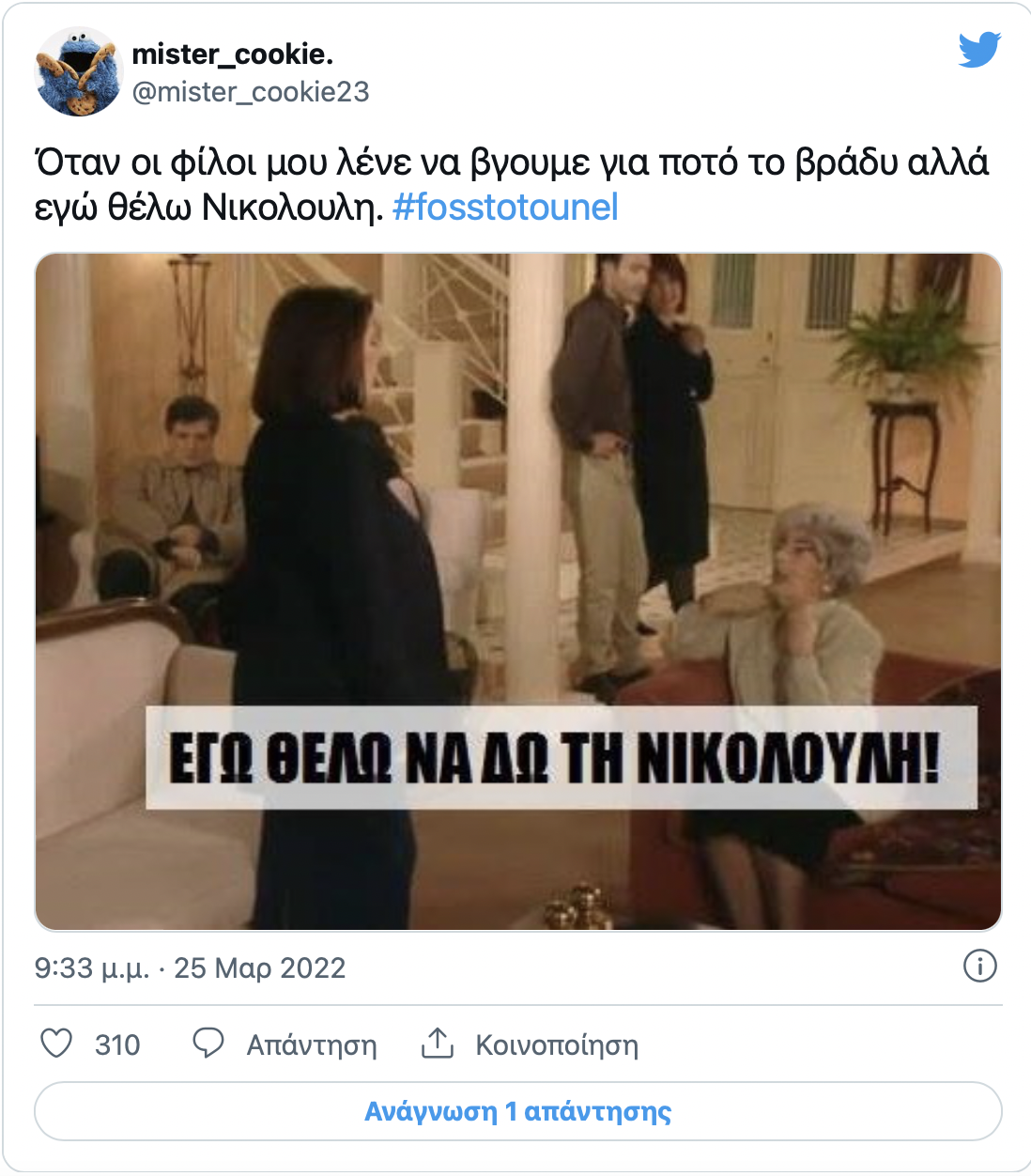Image resolution: width=1031 pixels, height=1176 pixels.
Task: Like the tweet with the heart icon
Action: click(56, 1044)
